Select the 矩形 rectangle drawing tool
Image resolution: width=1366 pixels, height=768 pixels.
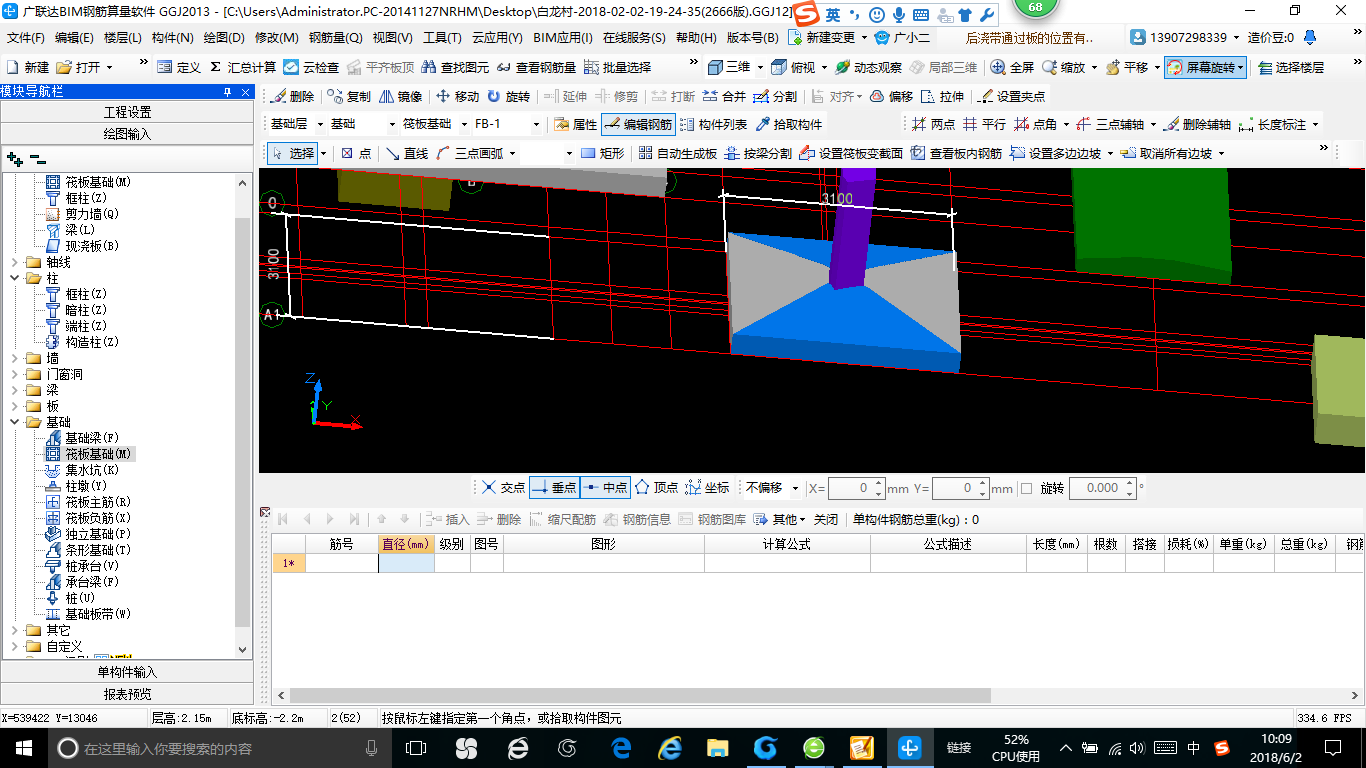click(x=602, y=153)
